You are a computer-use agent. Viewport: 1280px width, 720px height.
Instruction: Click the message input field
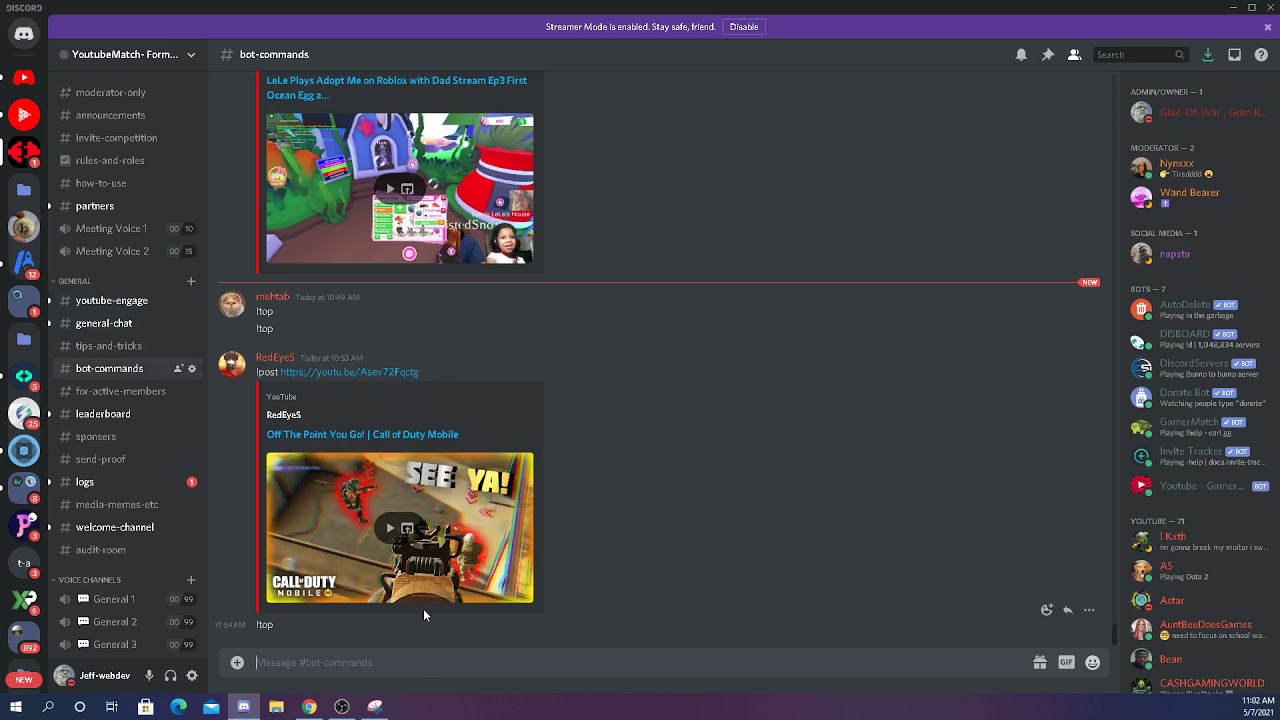click(640, 662)
